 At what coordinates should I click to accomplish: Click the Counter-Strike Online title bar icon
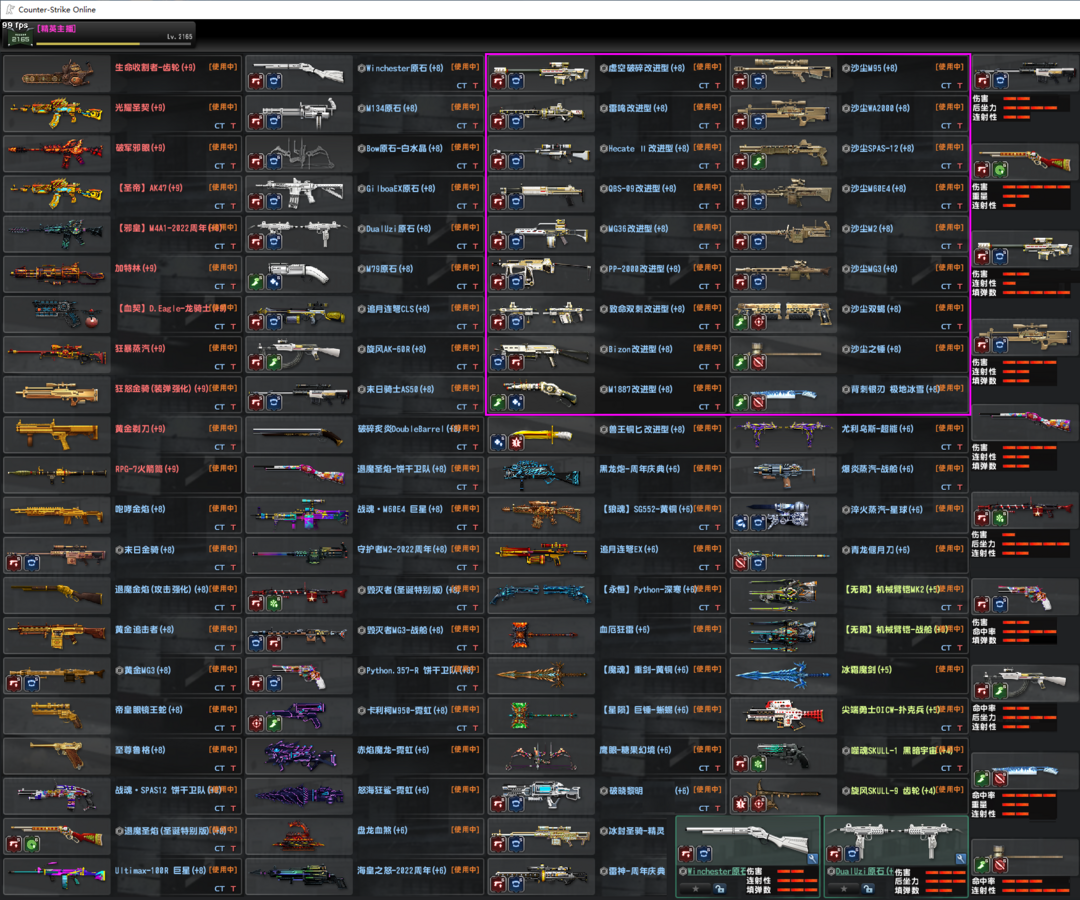tap(10, 9)
